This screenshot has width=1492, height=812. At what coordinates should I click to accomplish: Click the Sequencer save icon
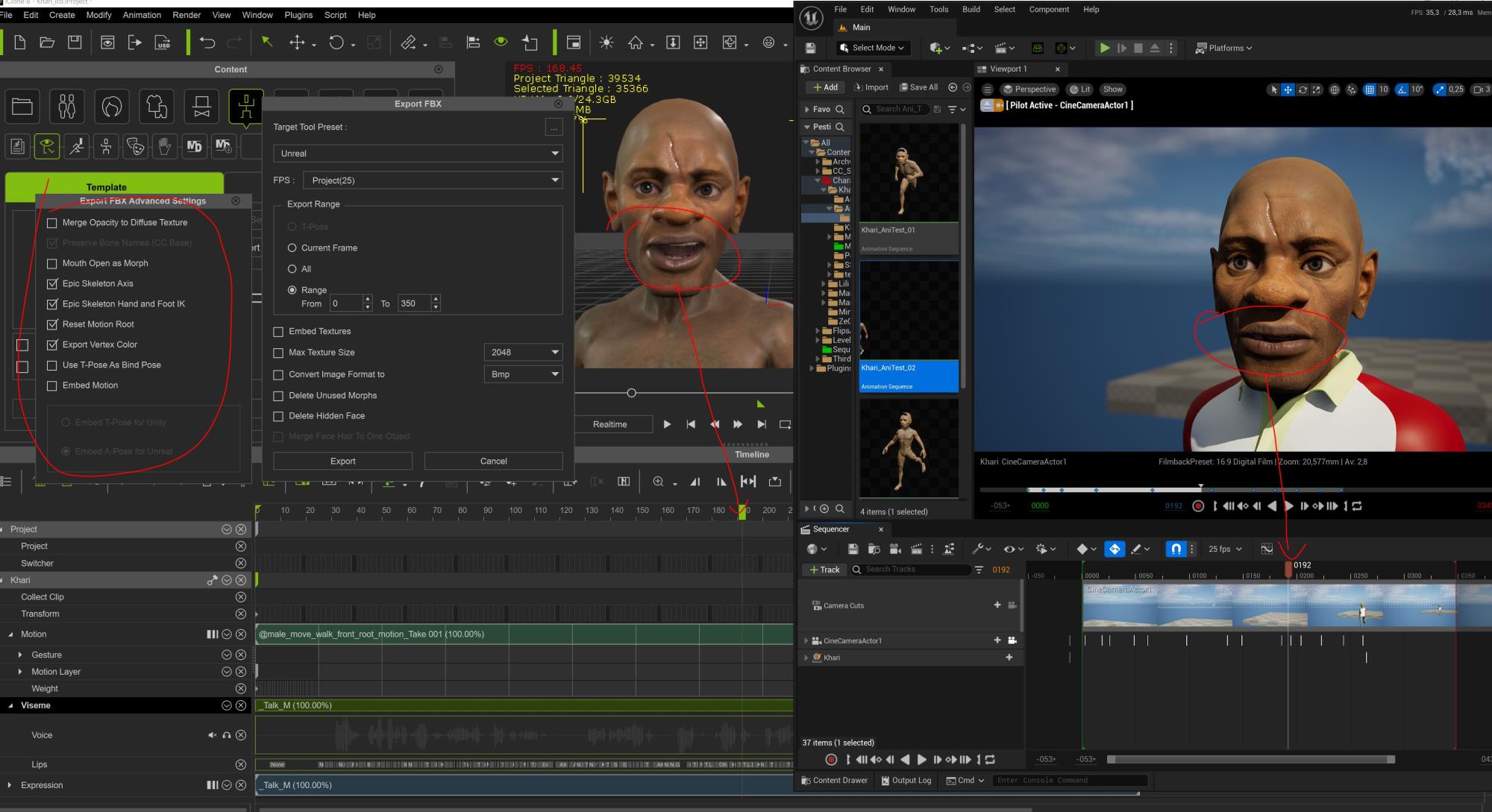pyautogui.click(x=853, y=549)
